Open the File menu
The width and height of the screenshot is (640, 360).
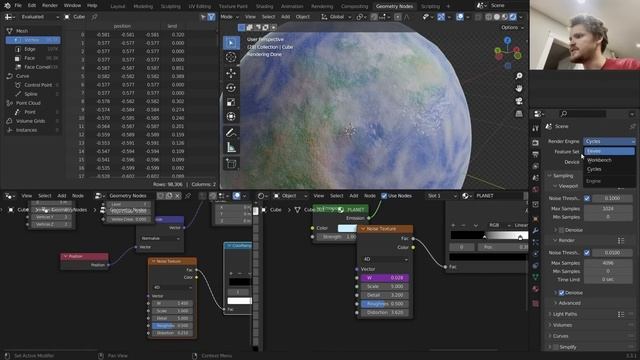pyautogui.click(x=18, y=6)
